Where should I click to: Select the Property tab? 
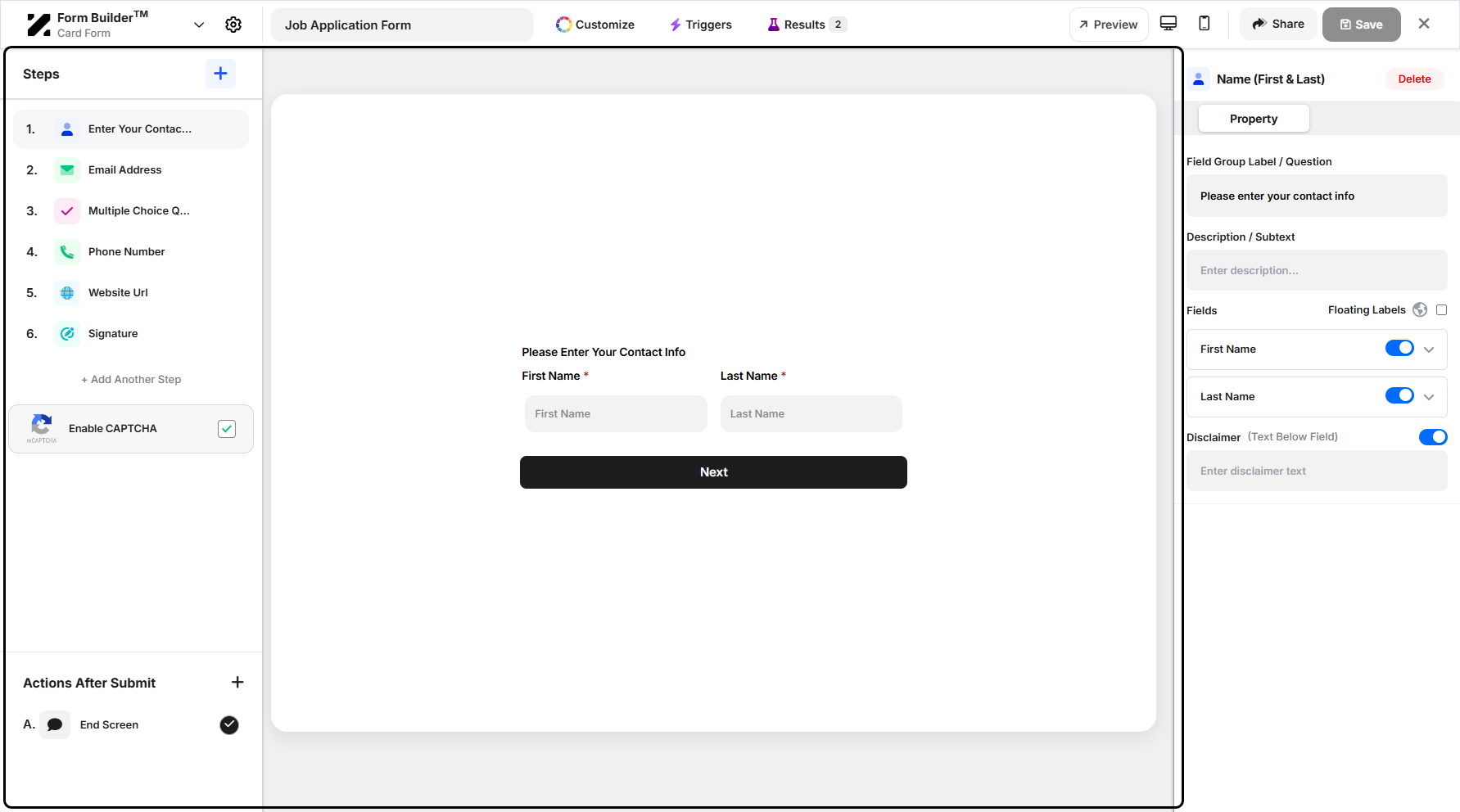(1254, 119)
